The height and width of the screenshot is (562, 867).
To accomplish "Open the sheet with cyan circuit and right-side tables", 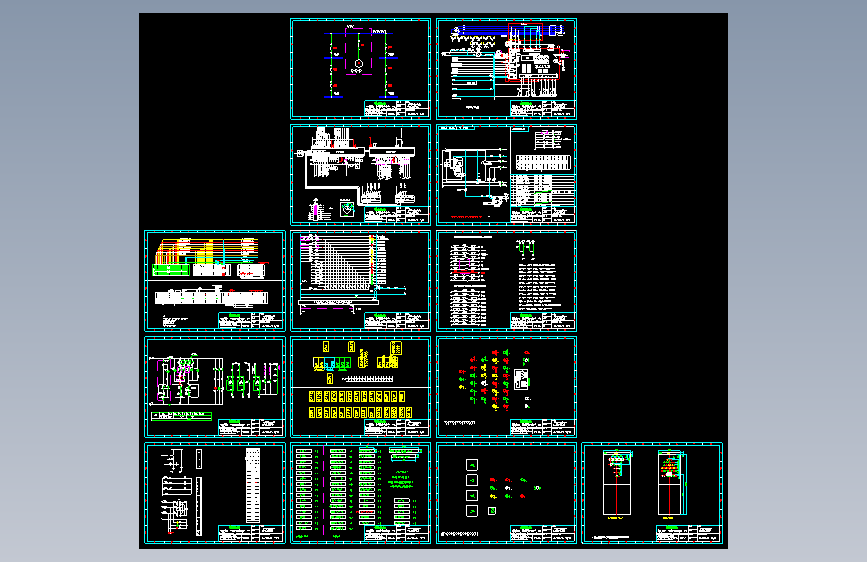I will 506,175.
